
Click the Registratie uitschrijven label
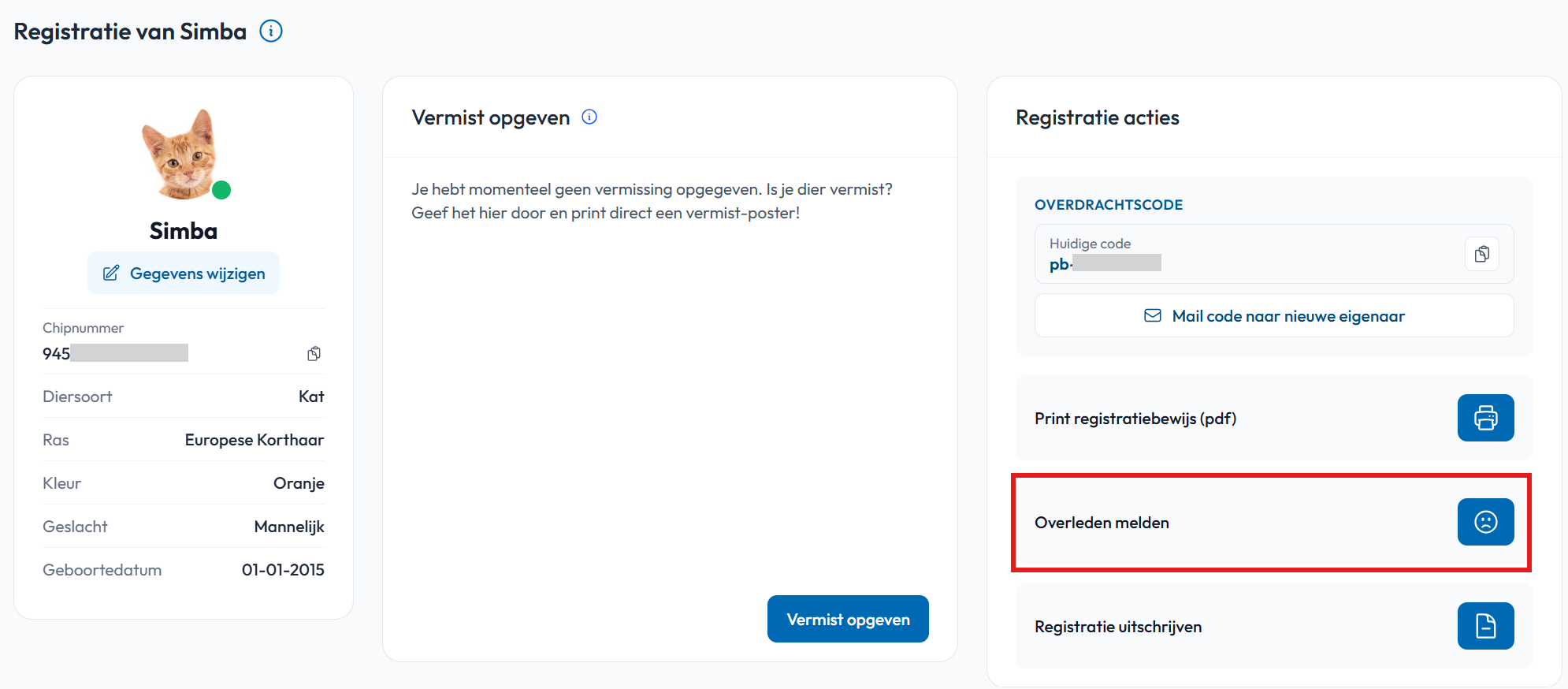1118,627
